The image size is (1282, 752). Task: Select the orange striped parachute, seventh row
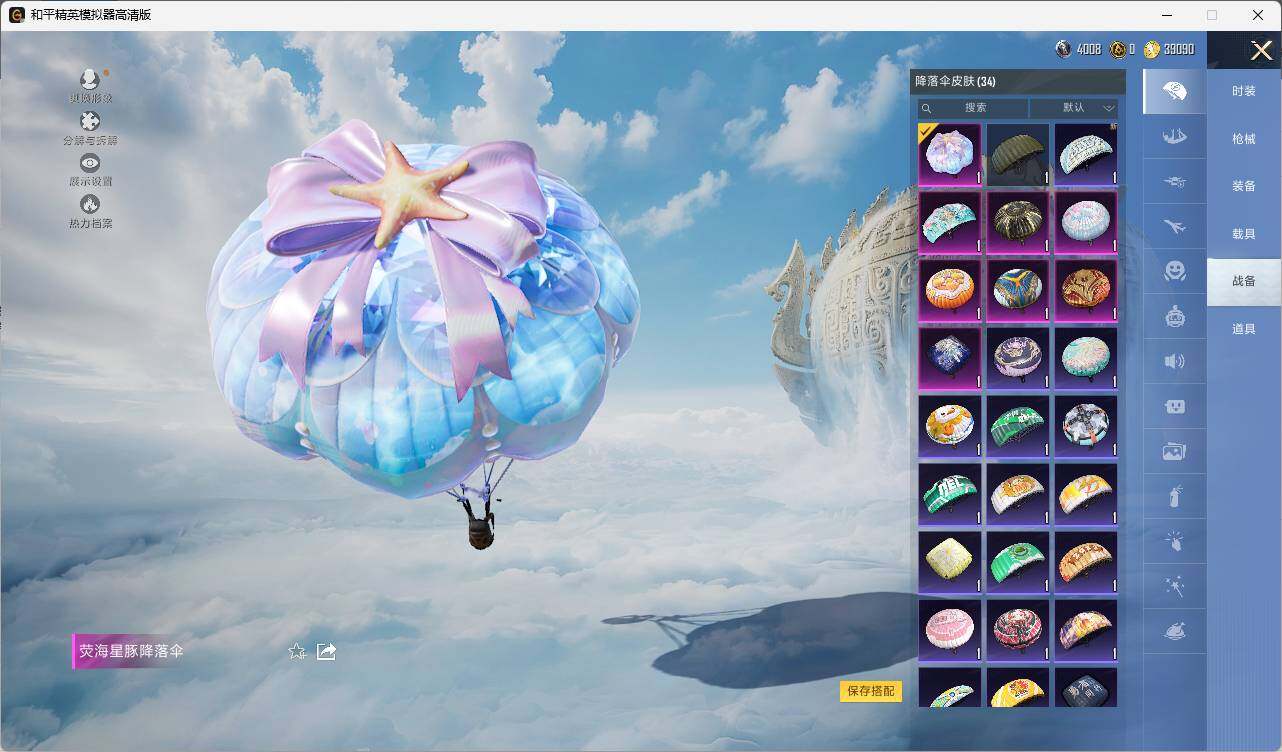[1086, 563]
